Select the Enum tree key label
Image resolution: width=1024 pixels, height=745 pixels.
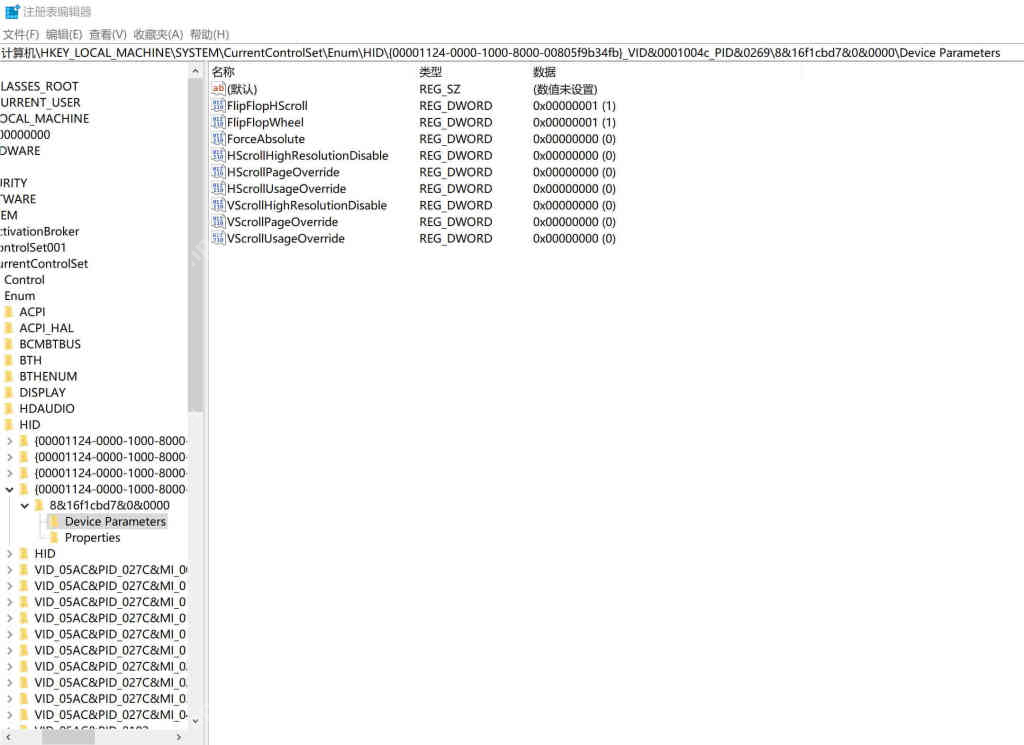20,296
